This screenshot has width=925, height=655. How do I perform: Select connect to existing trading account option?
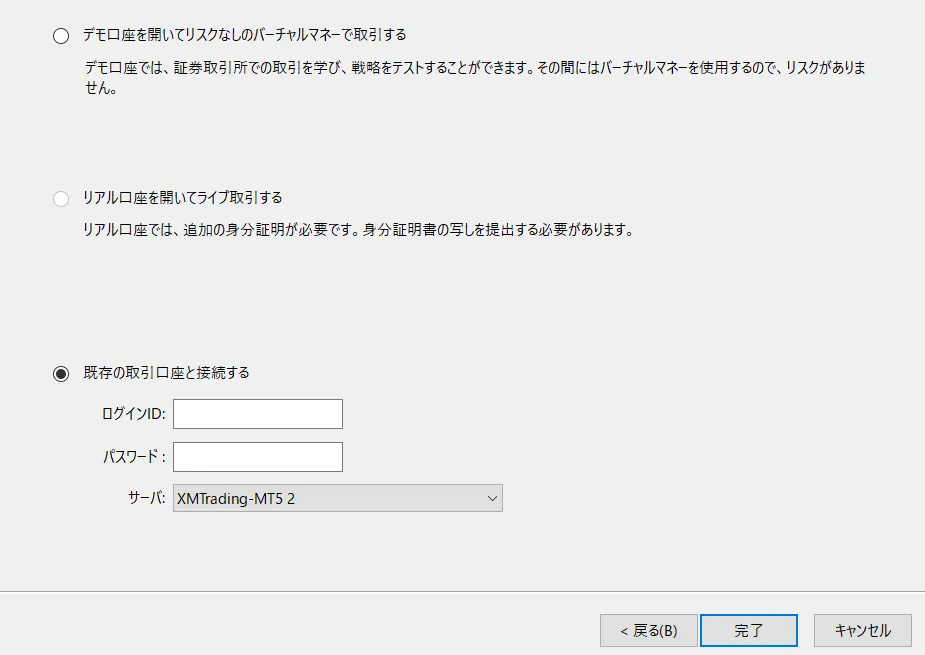click(x=59, y=371)
